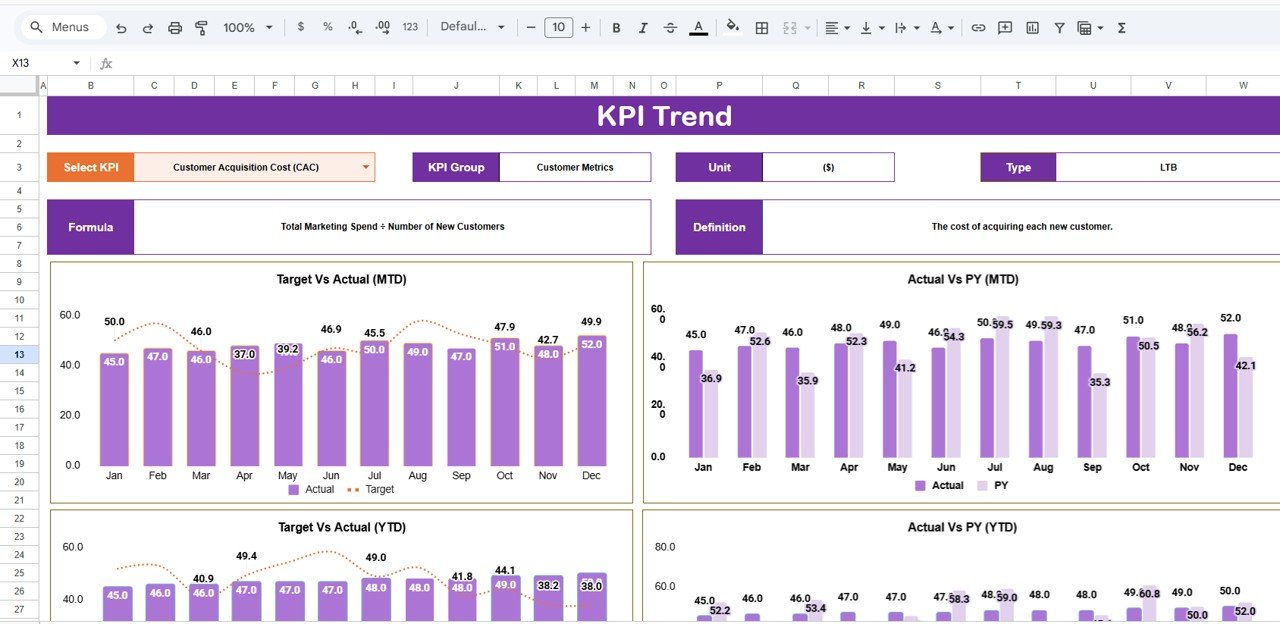Viewport: 1280px width, 624px height.
Task: Click Target legend in MTD chart
Action: click(x=370, y=490)
